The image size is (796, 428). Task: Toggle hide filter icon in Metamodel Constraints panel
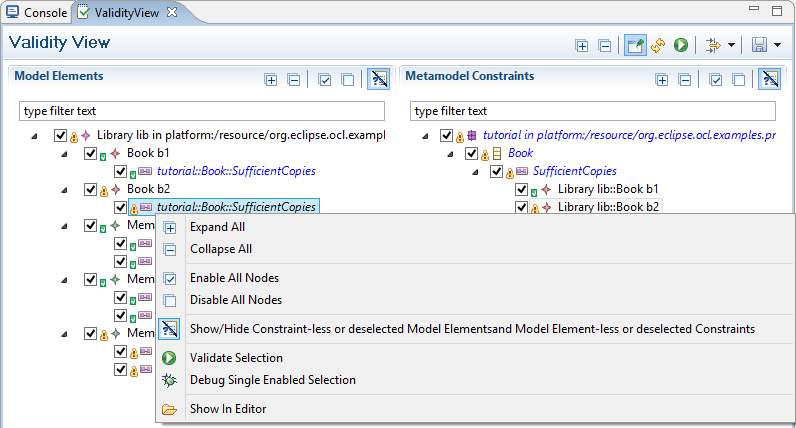click(769, 79)
